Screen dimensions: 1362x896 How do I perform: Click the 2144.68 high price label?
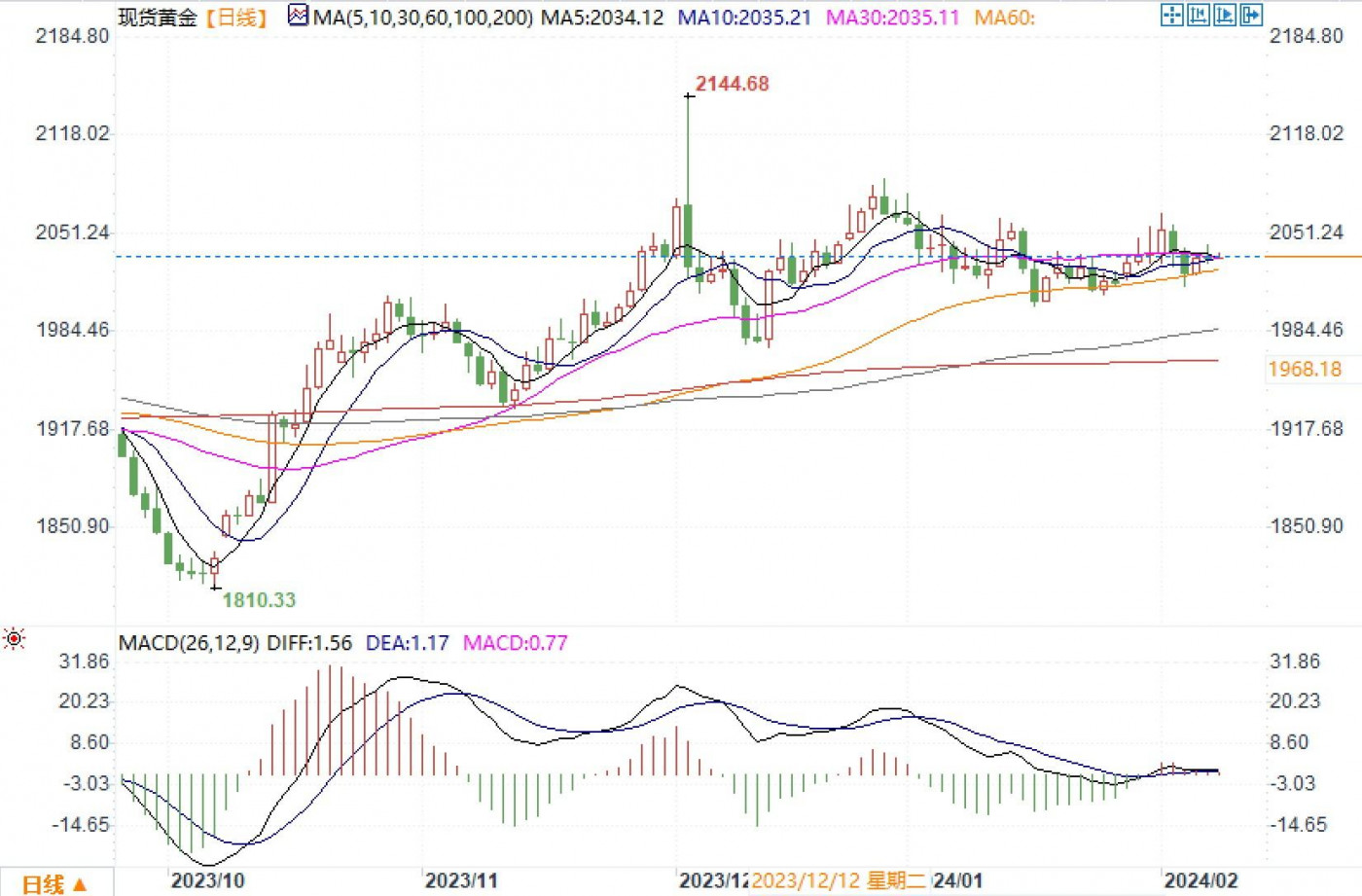(733, 85)
